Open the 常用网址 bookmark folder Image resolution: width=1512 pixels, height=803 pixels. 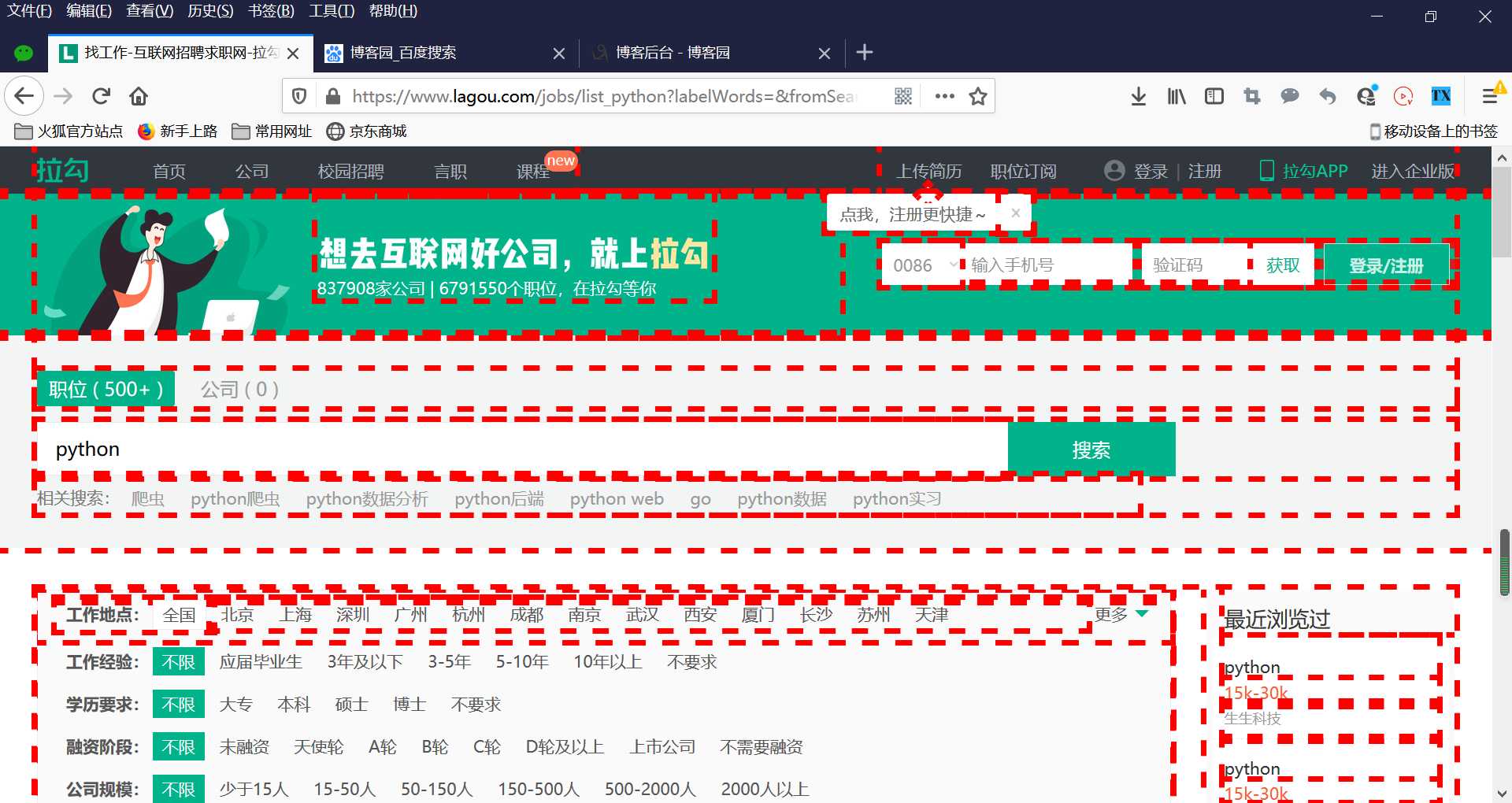pyautogui.click(x=272, y=131)
